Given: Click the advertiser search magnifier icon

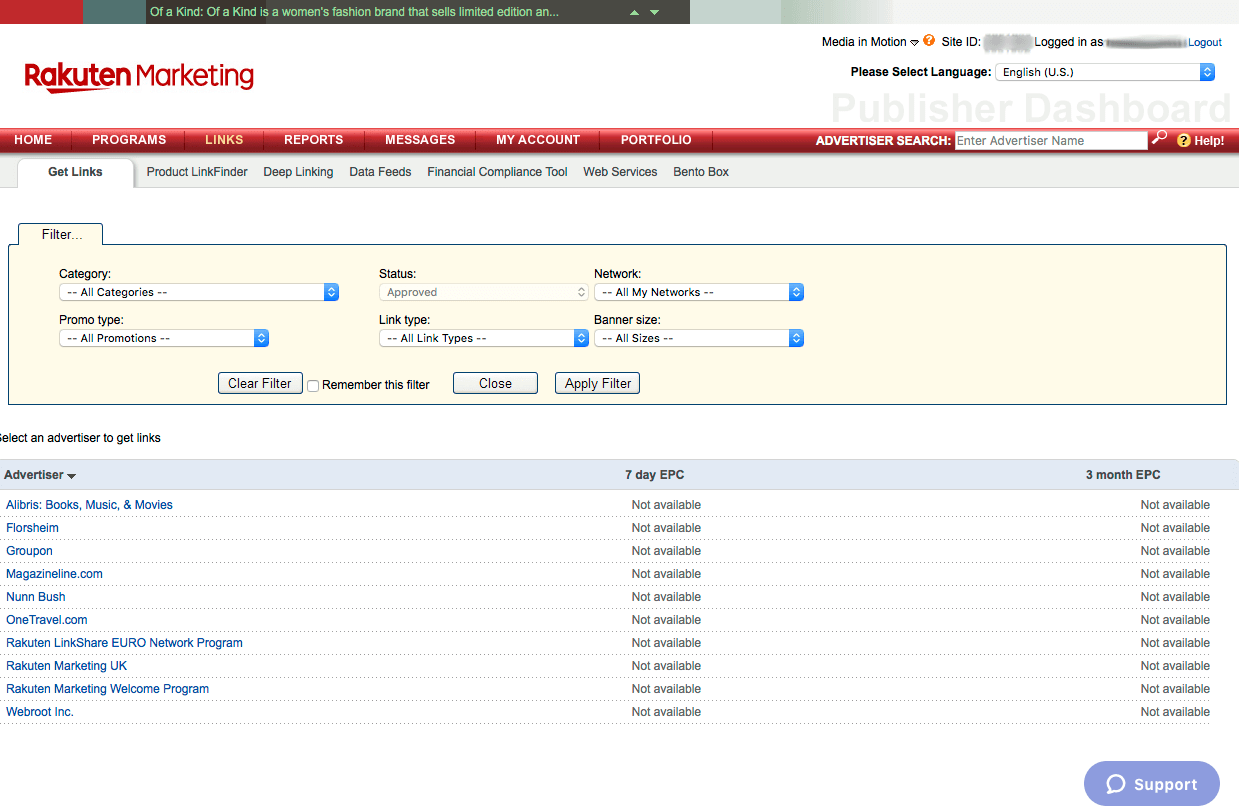Looking at the screenshot, I should coord(1159,138).
